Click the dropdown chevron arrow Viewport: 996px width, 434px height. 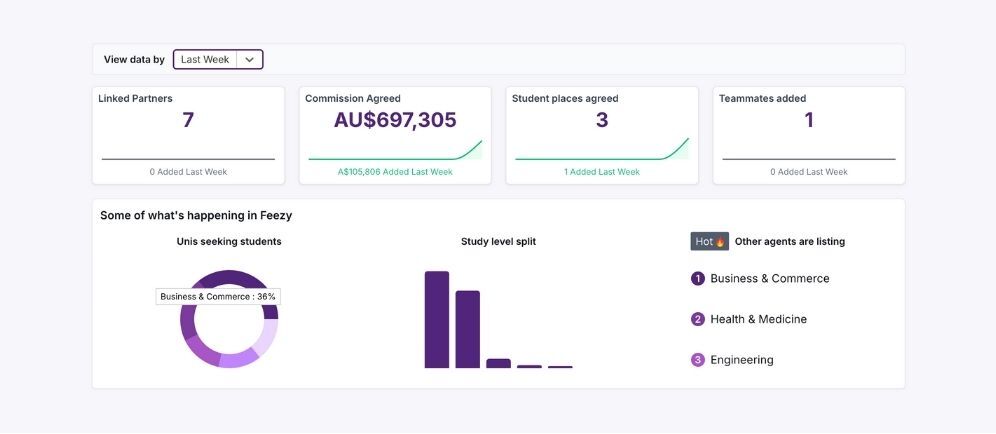(x=250, y=60)
